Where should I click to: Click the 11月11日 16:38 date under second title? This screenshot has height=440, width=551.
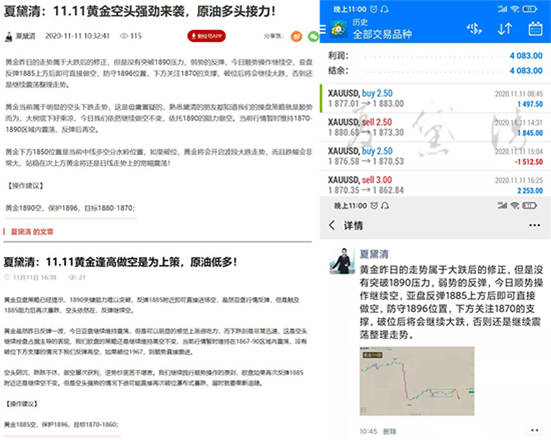click(x=34, y=277)
